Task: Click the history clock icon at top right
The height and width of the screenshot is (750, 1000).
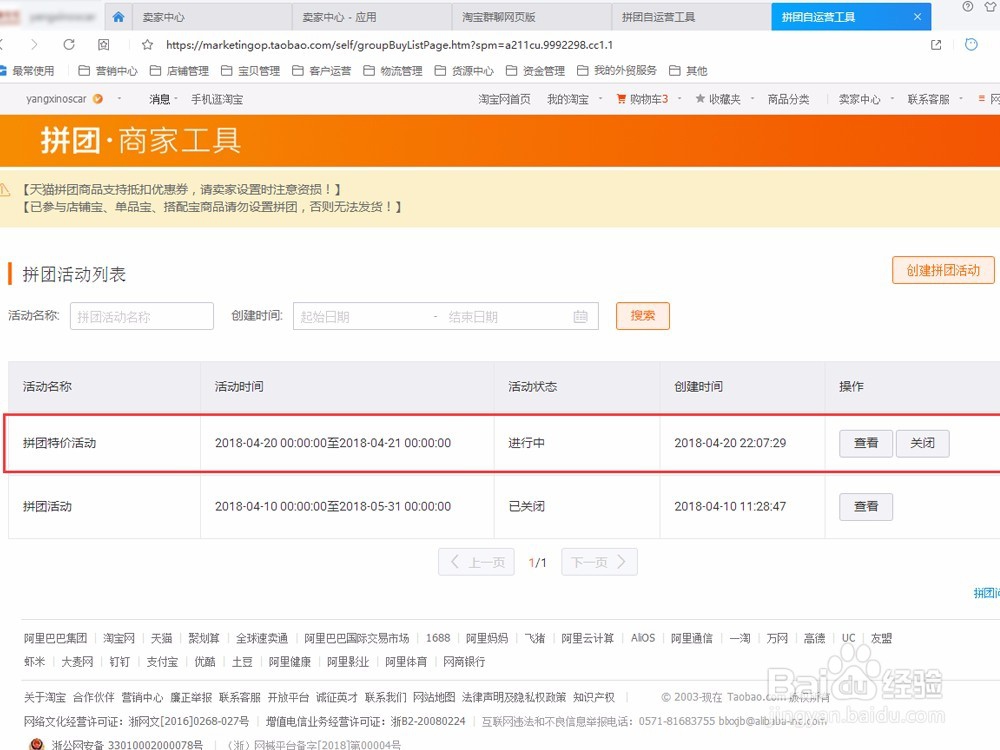Action: click(969, 44)
